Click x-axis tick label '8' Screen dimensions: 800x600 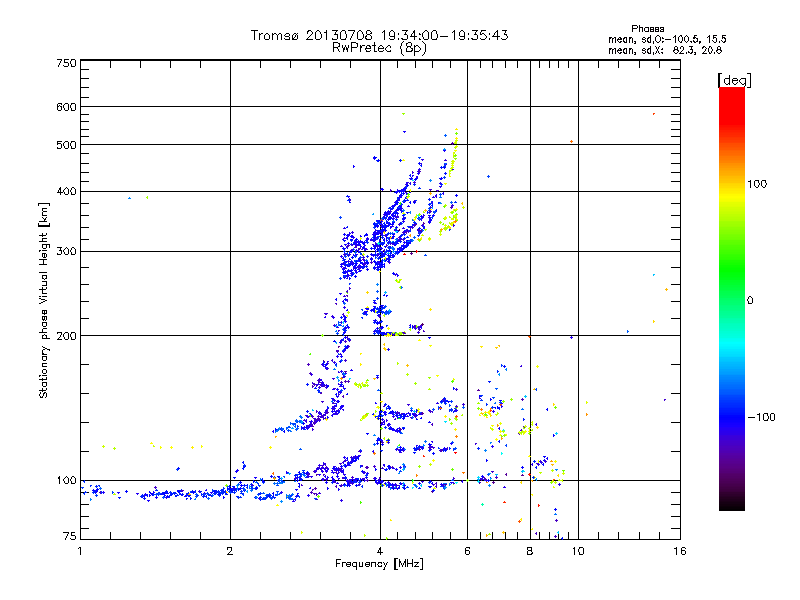tap(530, 551)
